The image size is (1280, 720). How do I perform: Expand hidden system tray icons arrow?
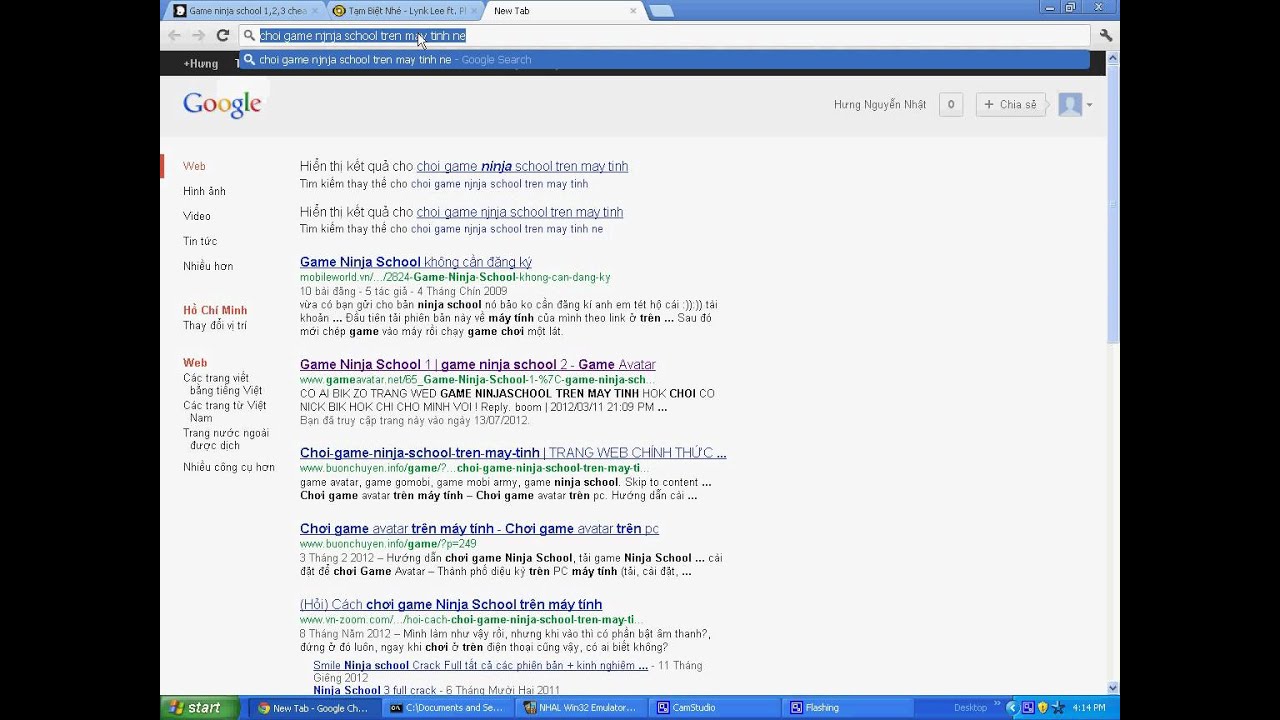pos(1012,707)
